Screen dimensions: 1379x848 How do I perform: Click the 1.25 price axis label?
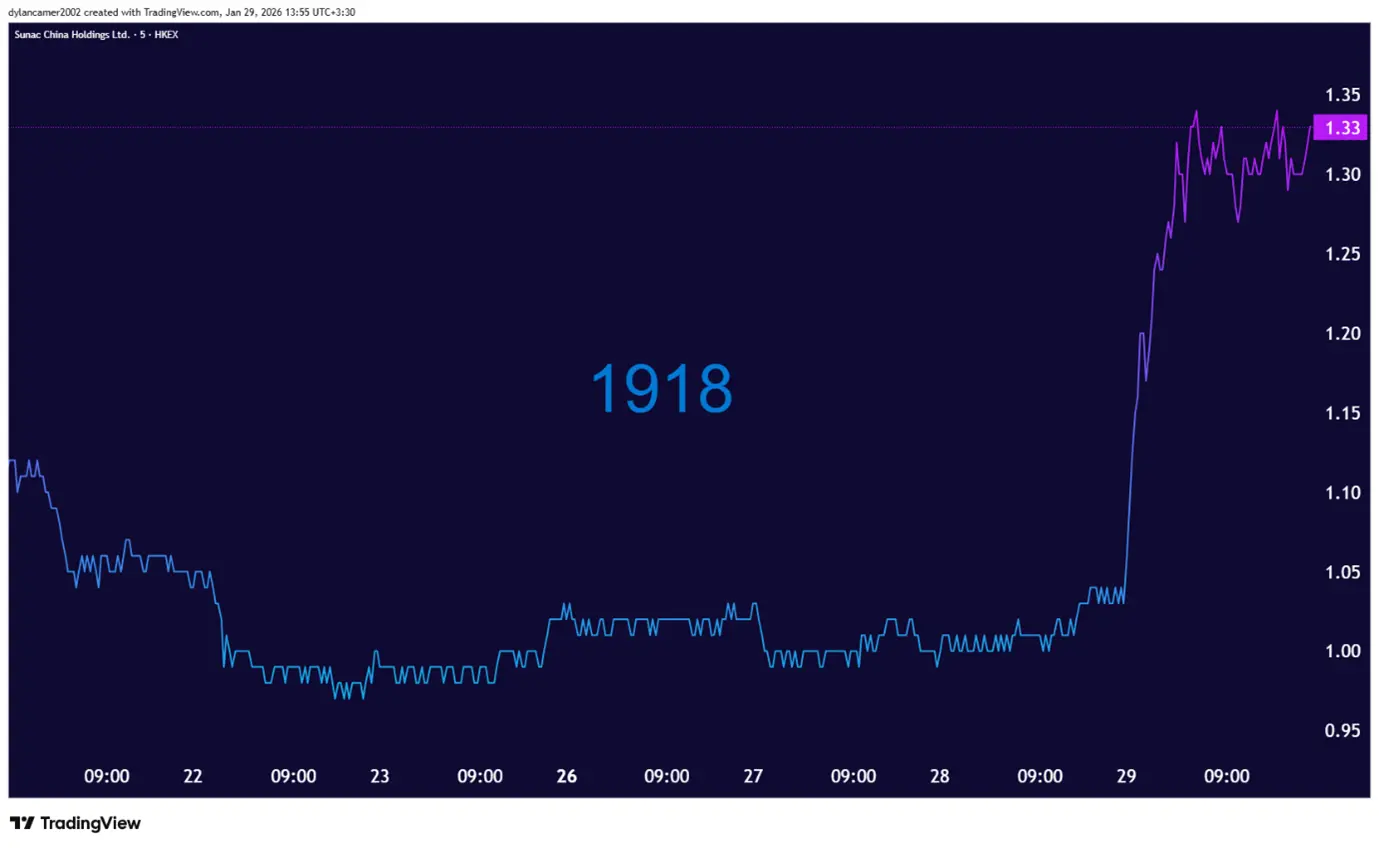pos(1341,254)
